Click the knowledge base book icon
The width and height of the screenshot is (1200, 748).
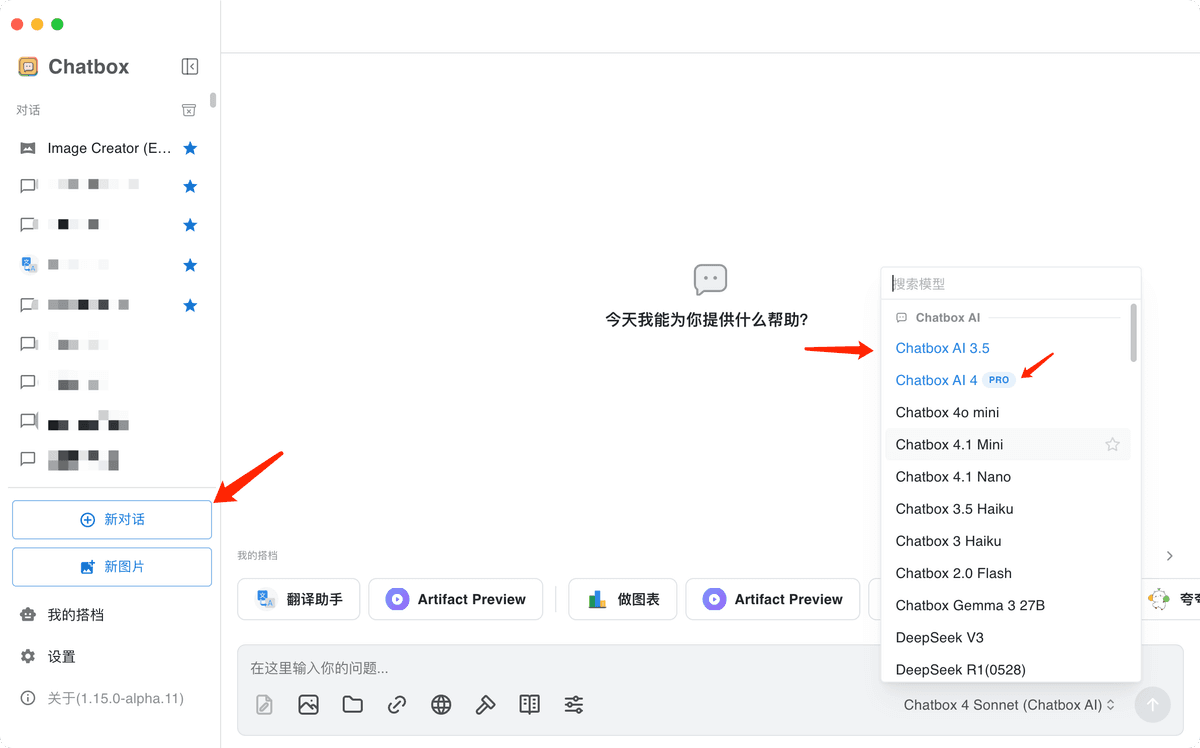click(x=529, y=704)
